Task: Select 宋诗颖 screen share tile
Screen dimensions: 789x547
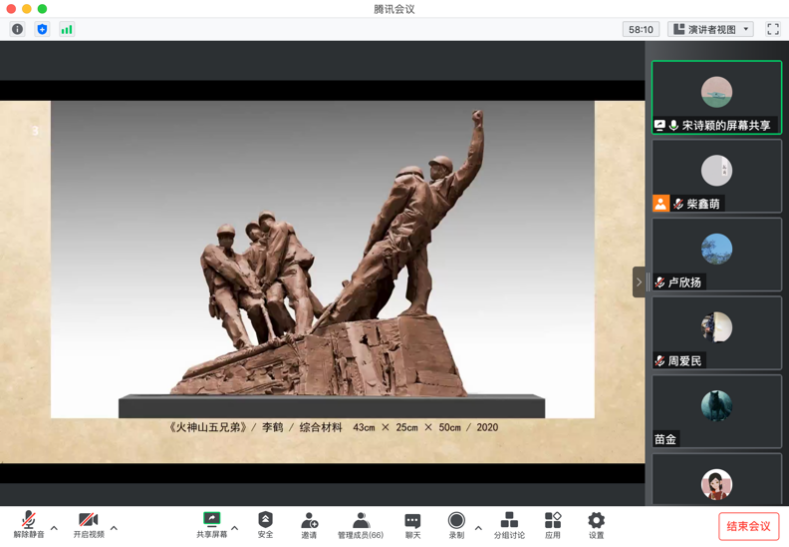Action: 717,97
